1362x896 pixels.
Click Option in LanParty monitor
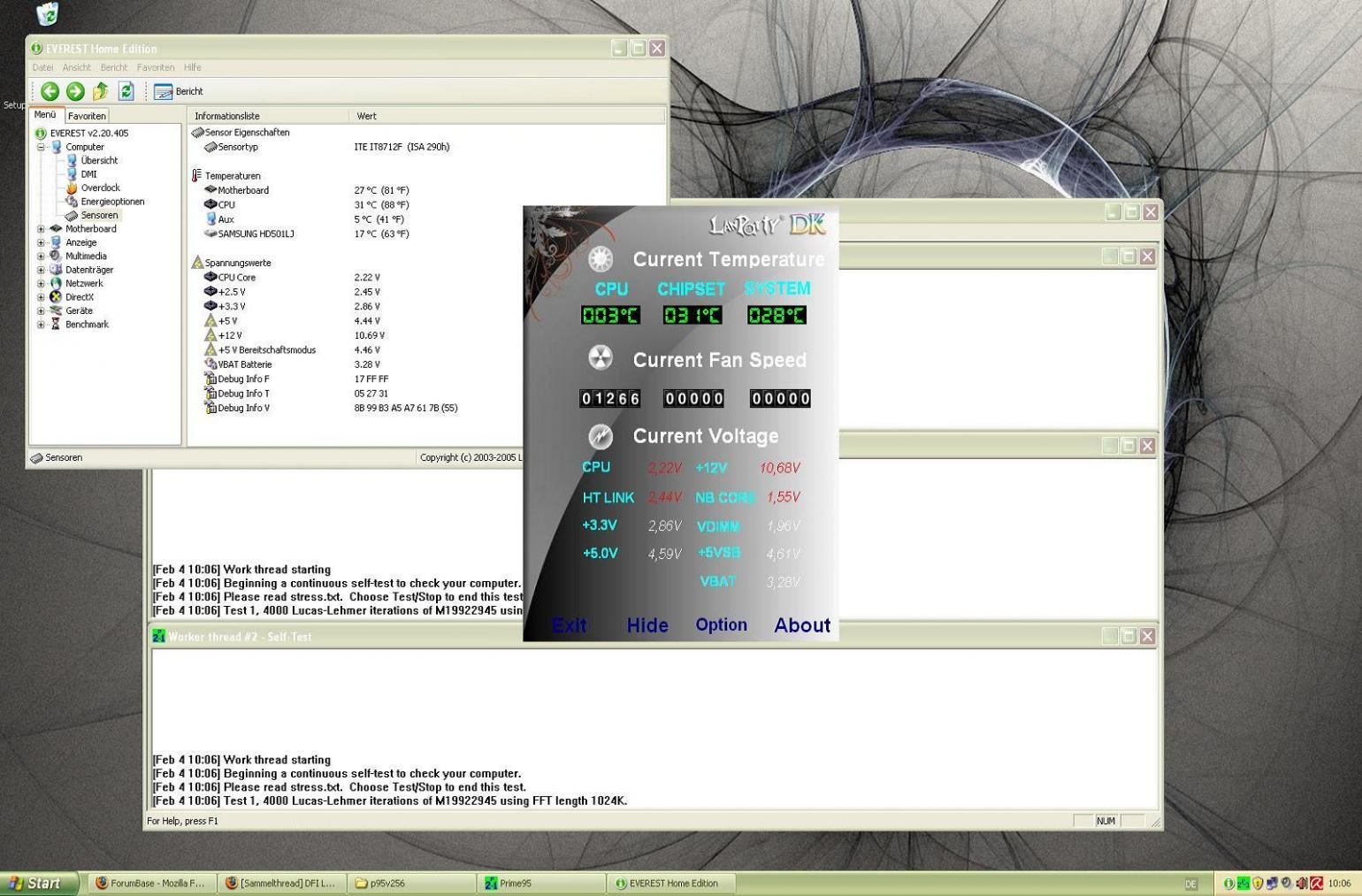(721, 624)
